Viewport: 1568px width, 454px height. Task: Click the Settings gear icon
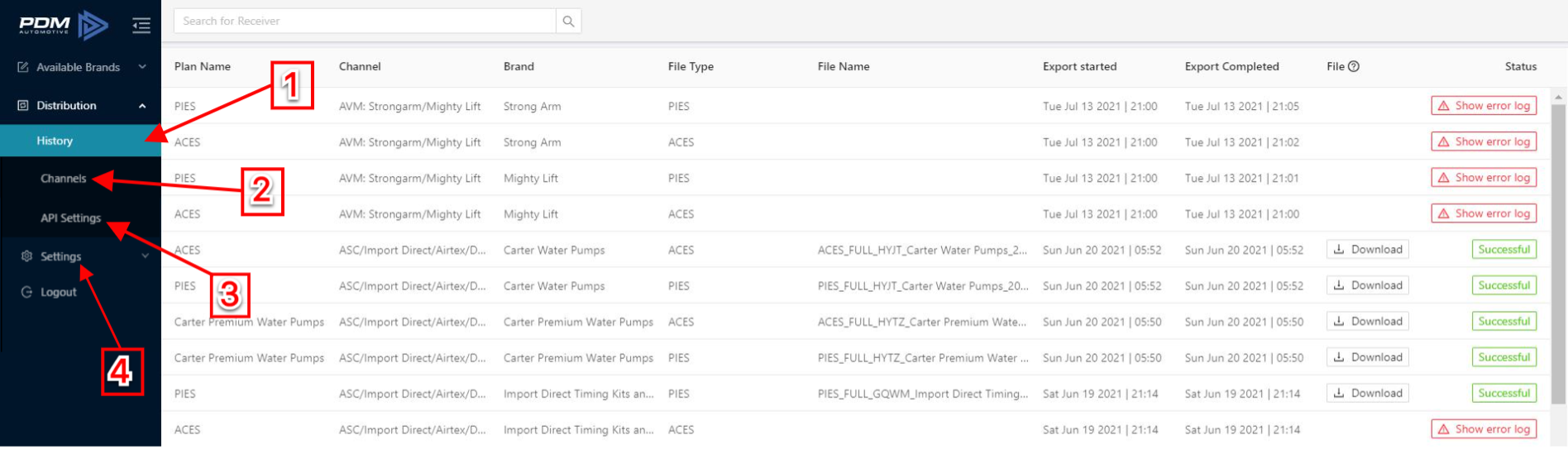click(26, 256)
